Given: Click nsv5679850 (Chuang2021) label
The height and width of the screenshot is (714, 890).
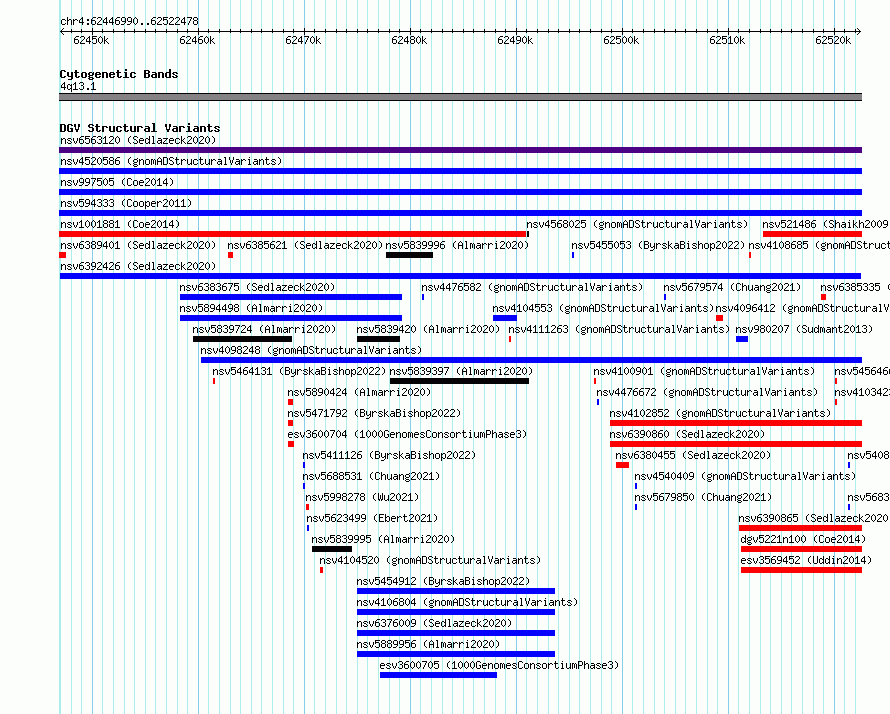Looking at the screenshot, I should pyautogui.click(x=703, y=497).
